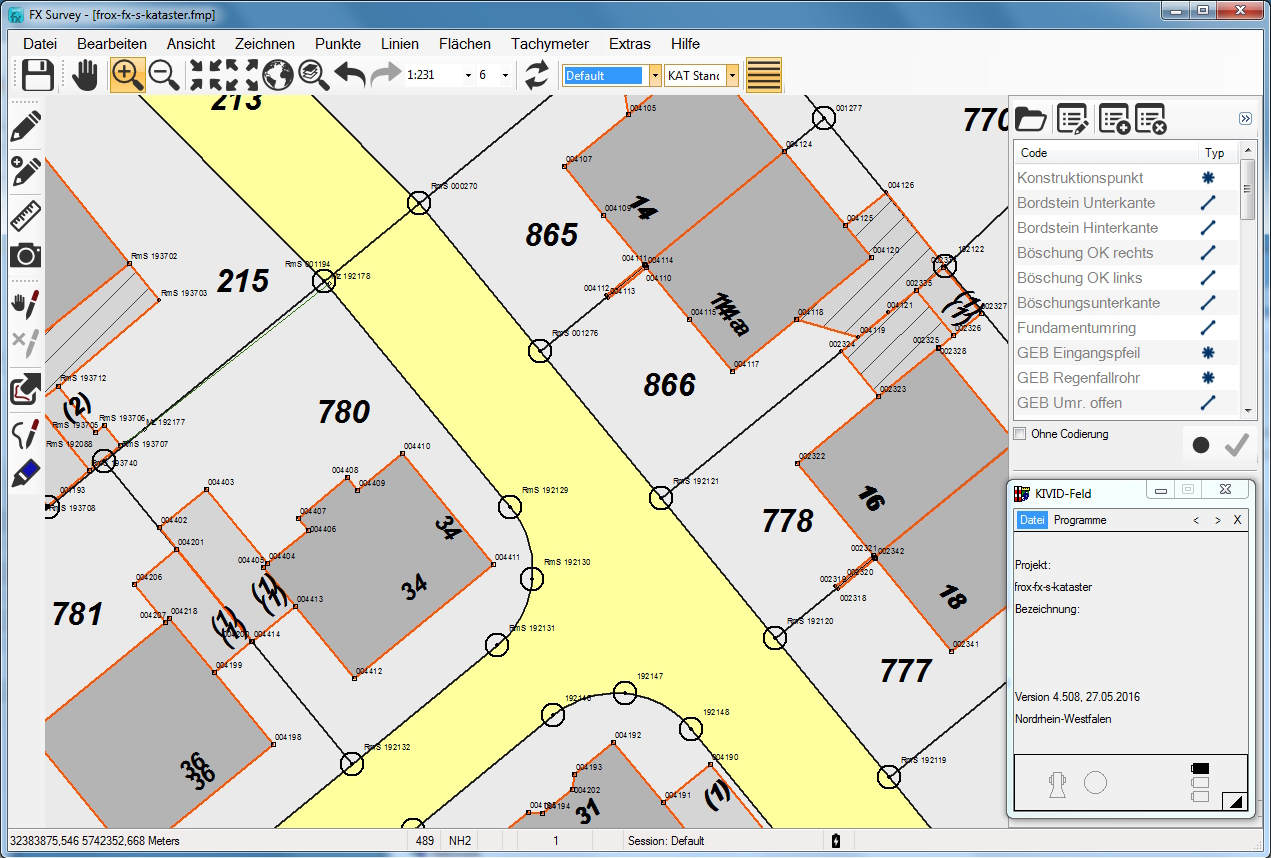
Task: Select the Pan hand tool
Action: 86,75
